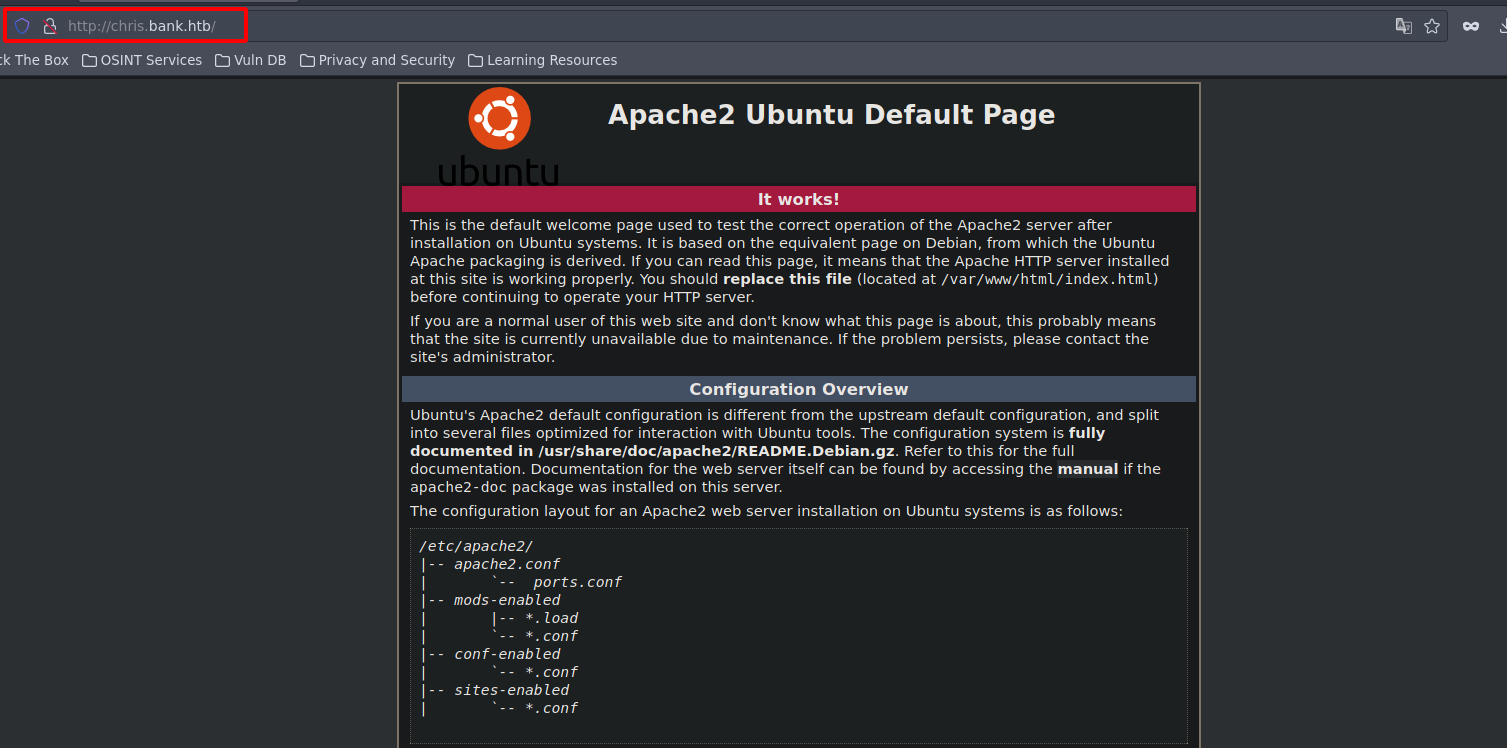1507x748 pixels.
Task: Click the Ubuntu logo image
Action: coord(499,136)
